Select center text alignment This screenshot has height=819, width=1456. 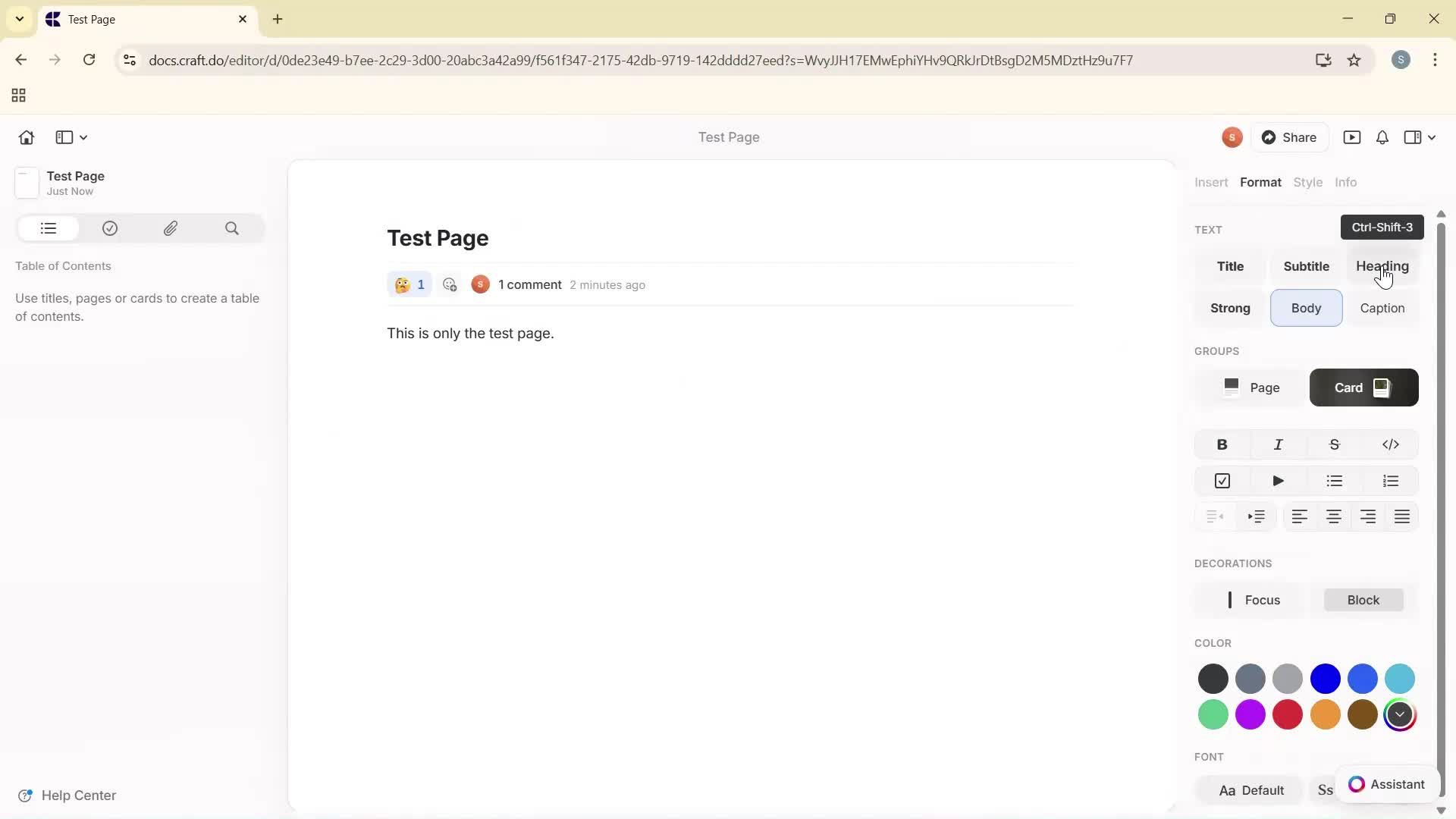coord(1333,516)
